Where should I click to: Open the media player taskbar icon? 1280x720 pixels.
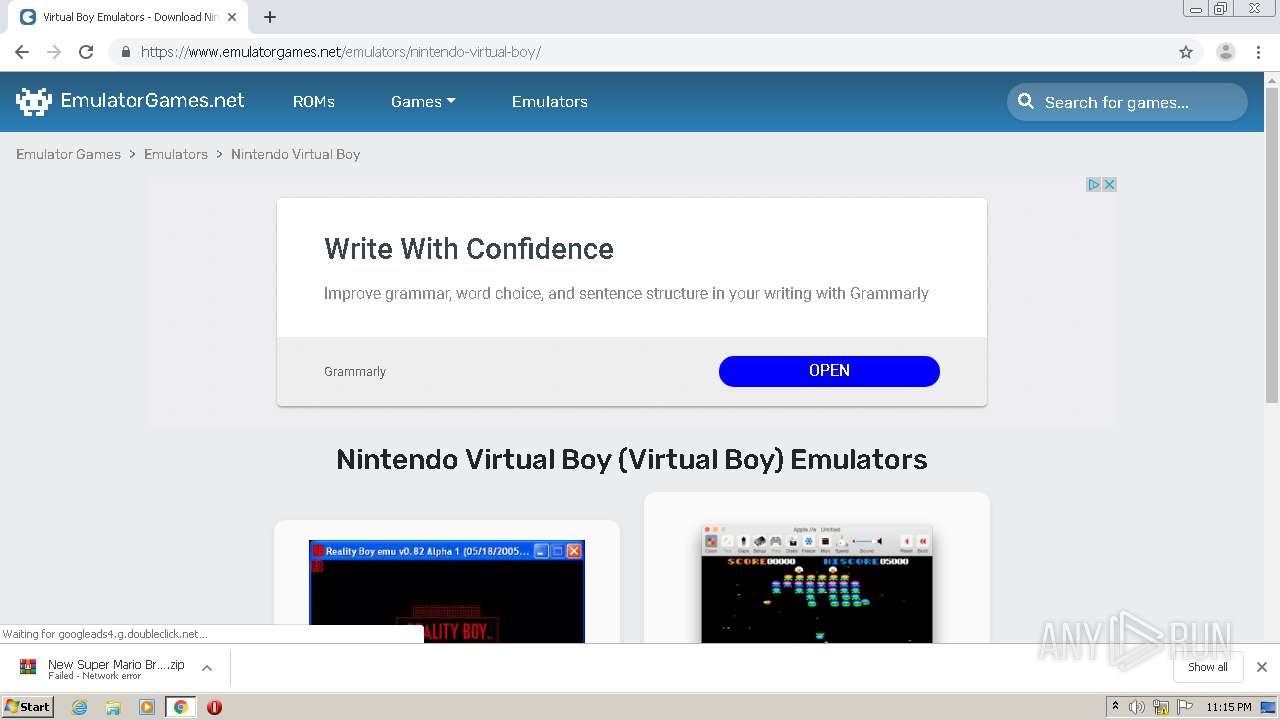click(147, 707)
